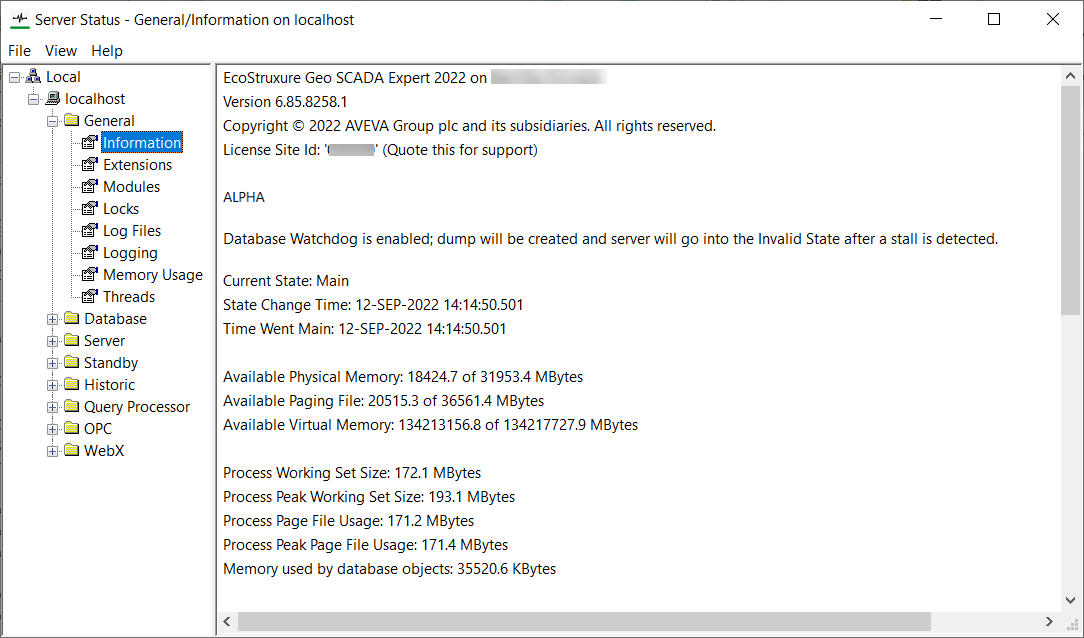Viewport: 1084px width, 638px height.
Task: Select the Logging tree item
Action: point(130,253)
